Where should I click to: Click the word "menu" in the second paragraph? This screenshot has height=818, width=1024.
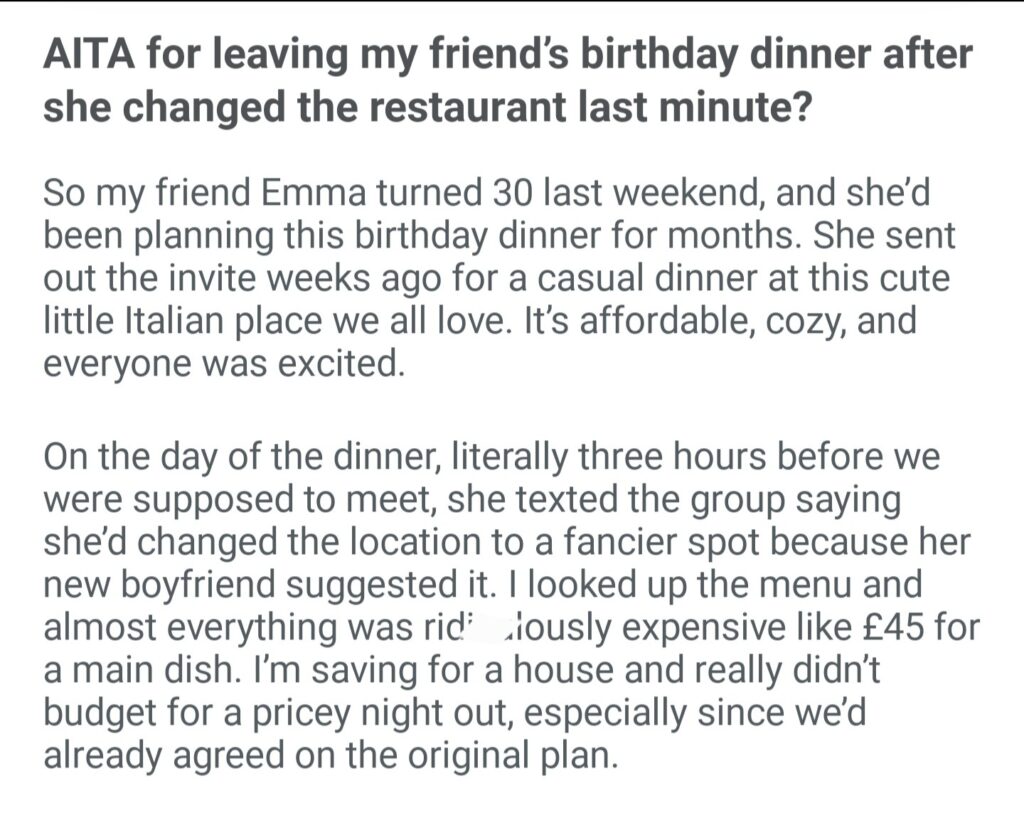[x=767, y=585]
